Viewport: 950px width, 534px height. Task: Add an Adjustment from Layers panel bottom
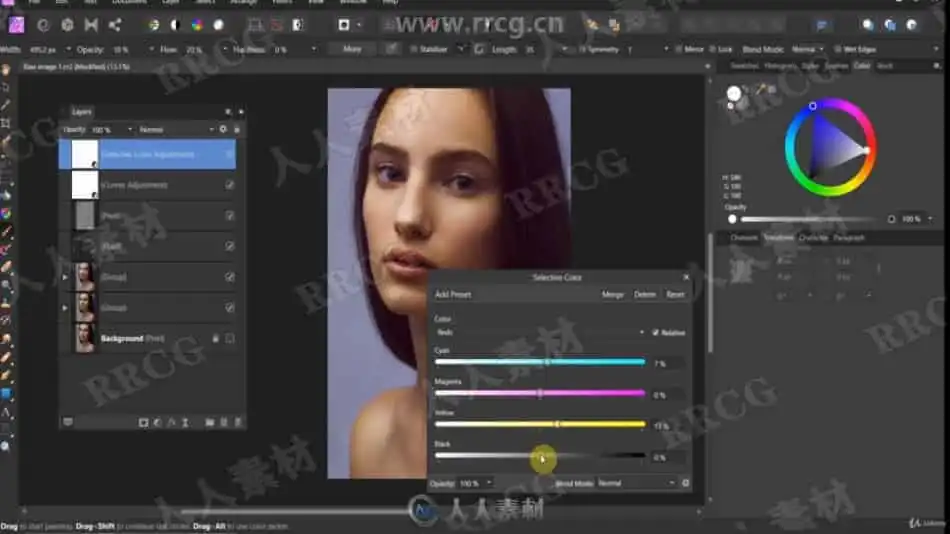[x=158, y=422]
